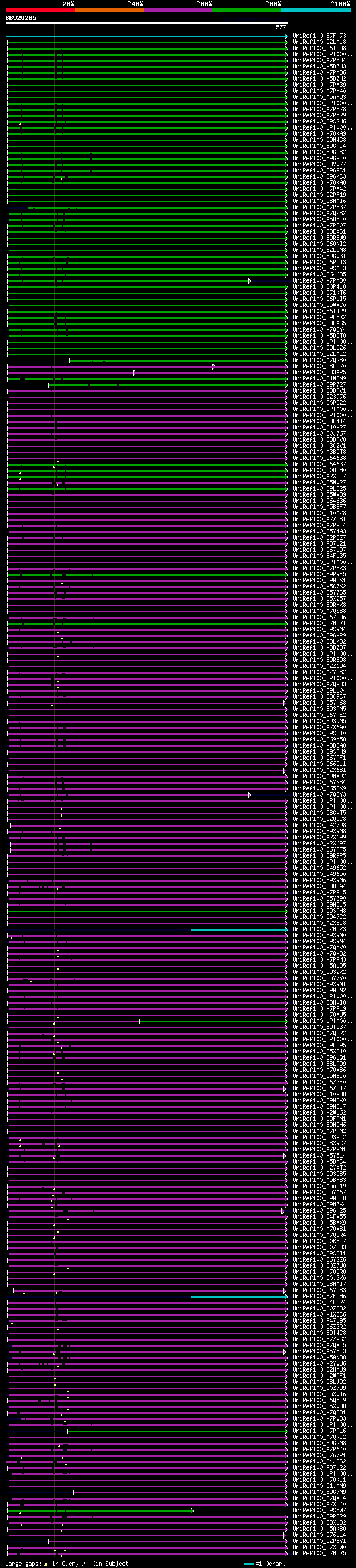Open hit UniRef100_Q6YTE2
This screenshot has width=356, height=1568.
(x=319, y=715)
